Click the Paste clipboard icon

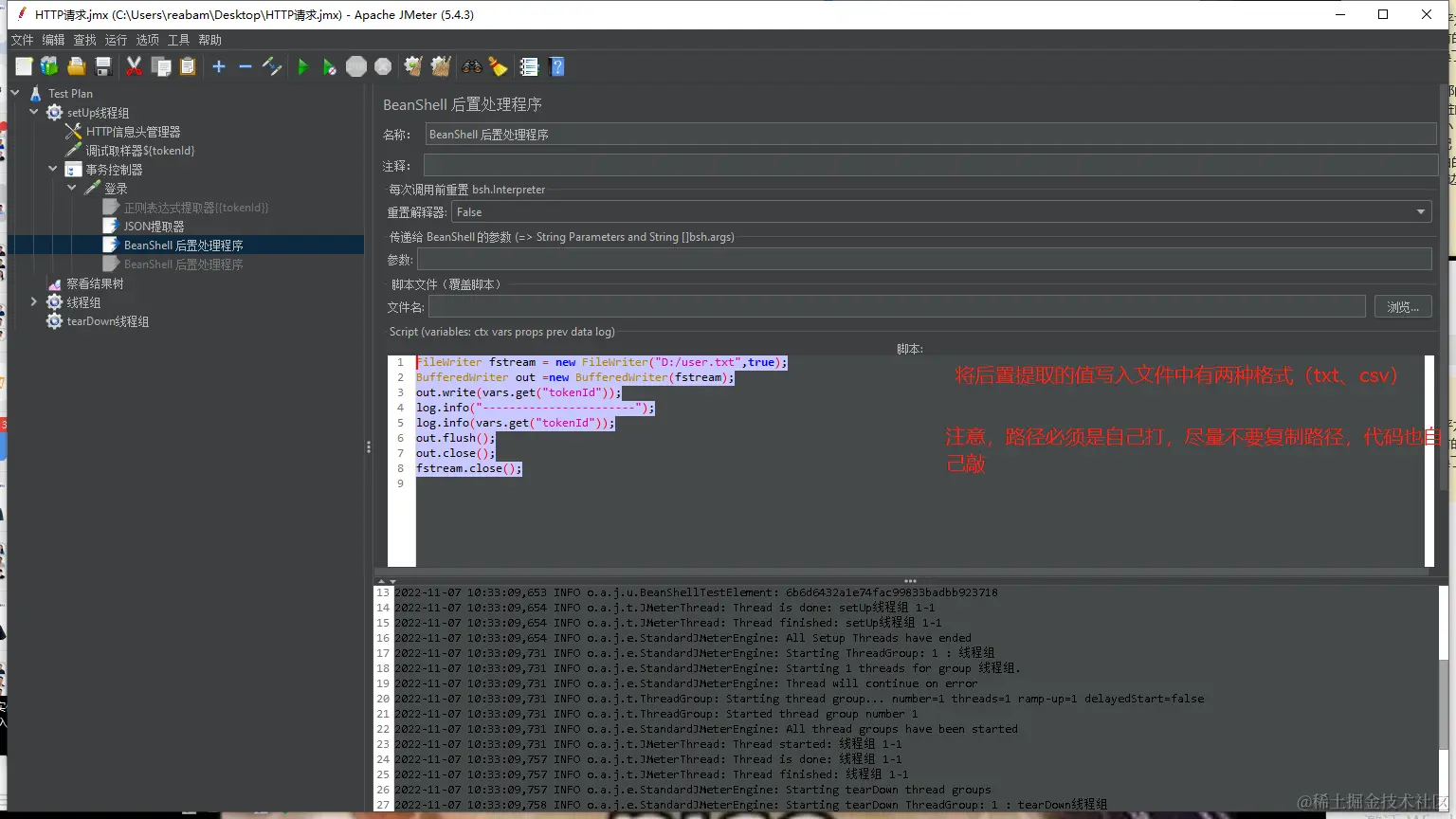click(x=188, y=66)
